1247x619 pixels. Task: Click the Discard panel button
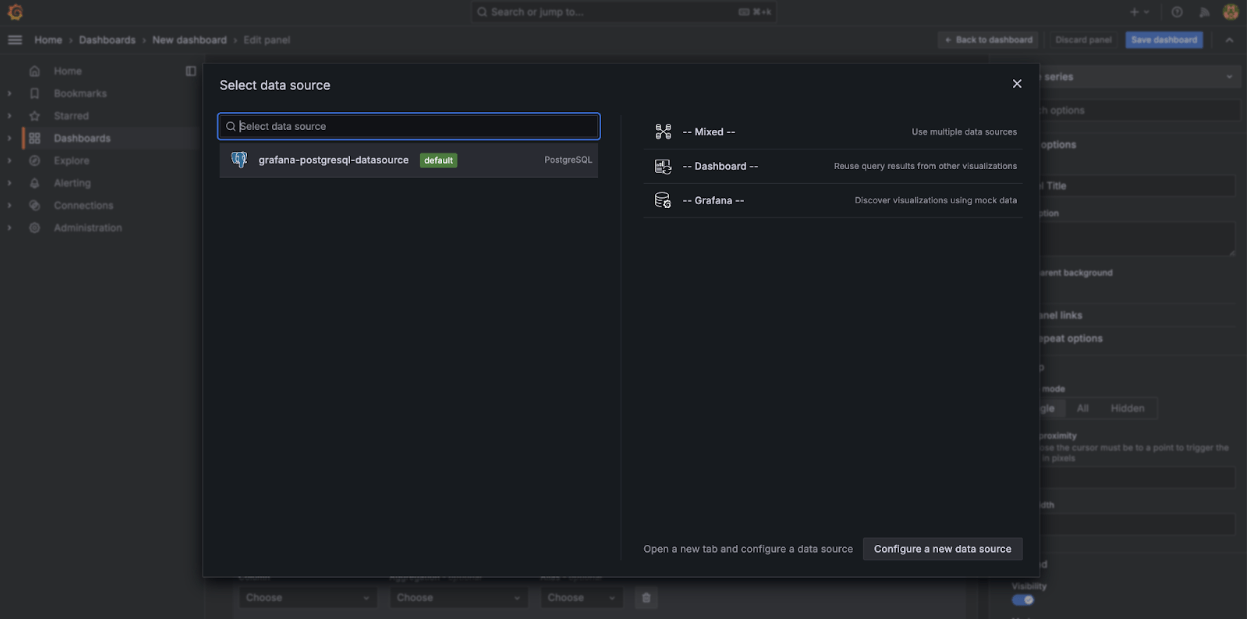pyautogui.click(x=1083, y=40)
